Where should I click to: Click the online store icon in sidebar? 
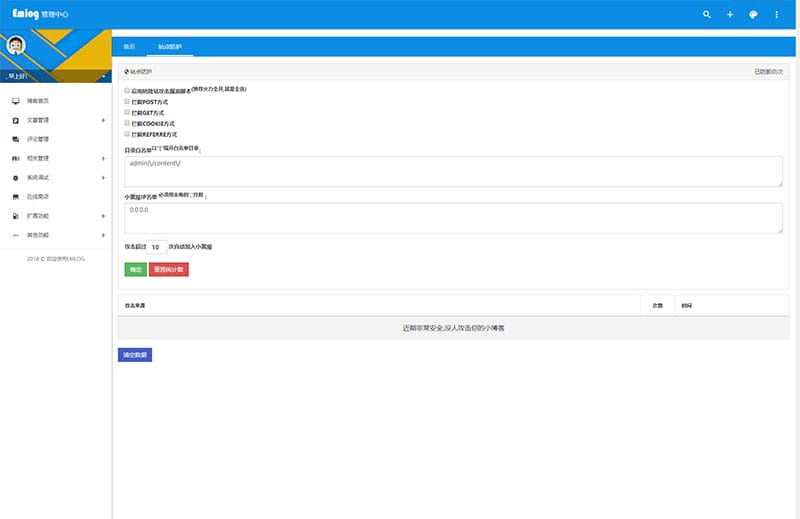pos(15,196)
